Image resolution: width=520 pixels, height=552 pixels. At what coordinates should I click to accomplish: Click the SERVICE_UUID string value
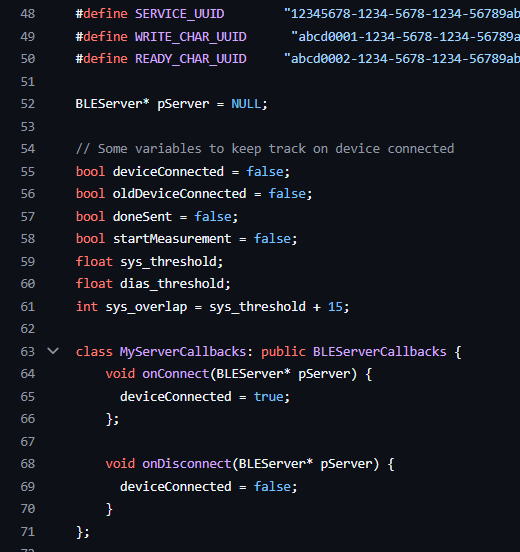coord(402,14)
